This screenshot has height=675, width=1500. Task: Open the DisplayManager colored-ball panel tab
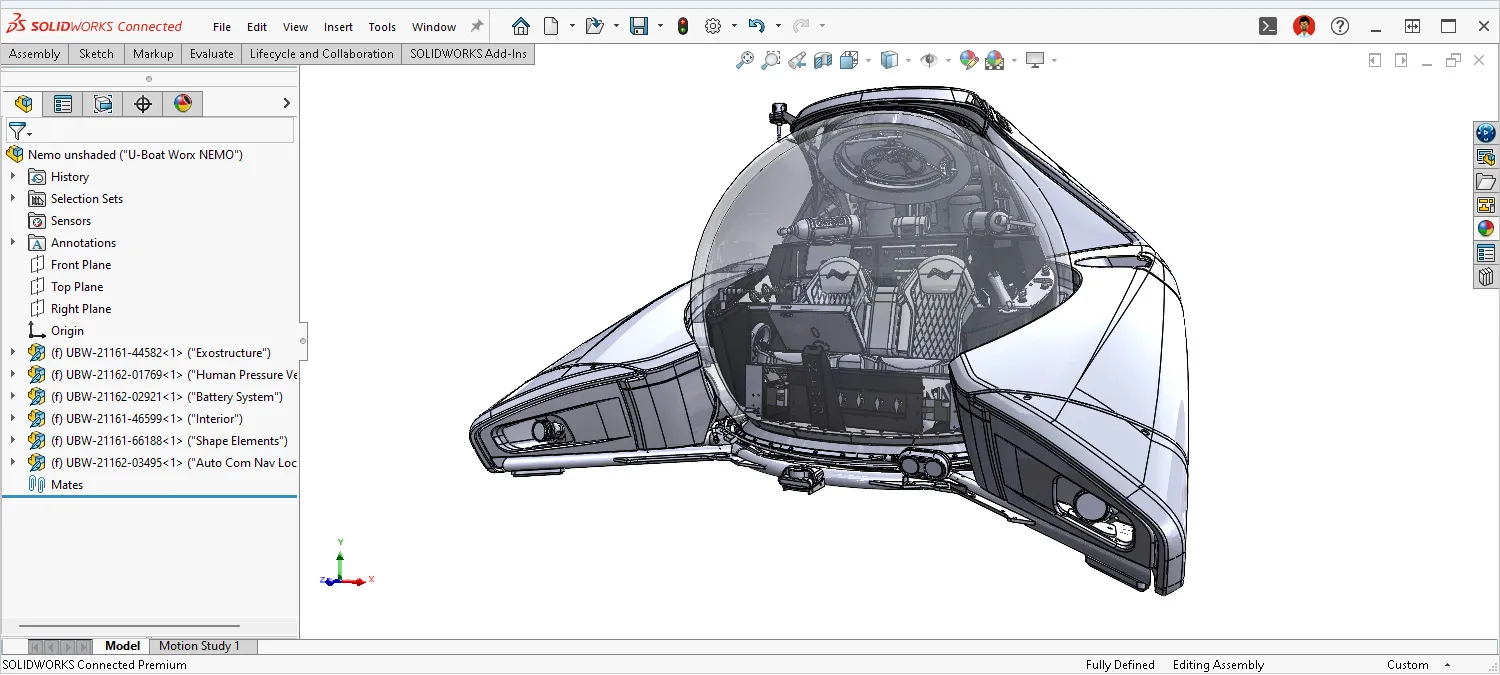[x=183, y=103]
